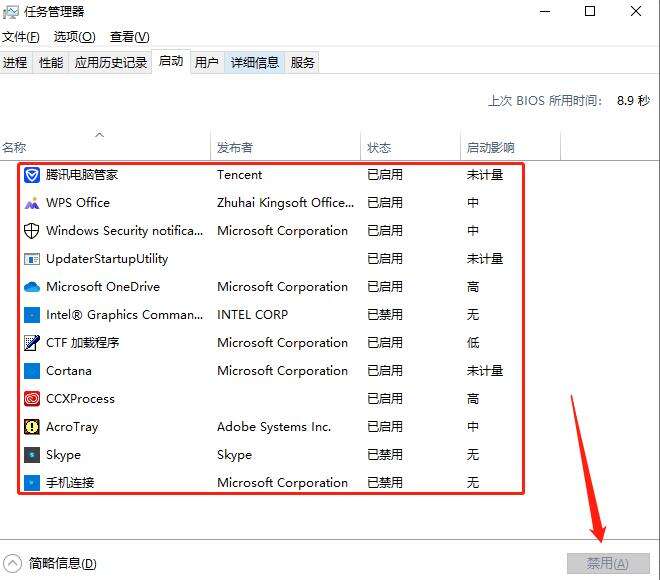Select the Windows Security notifica... entry
Image resolution: width=660 pixels, height=580 pixels.
click(125, 231)
